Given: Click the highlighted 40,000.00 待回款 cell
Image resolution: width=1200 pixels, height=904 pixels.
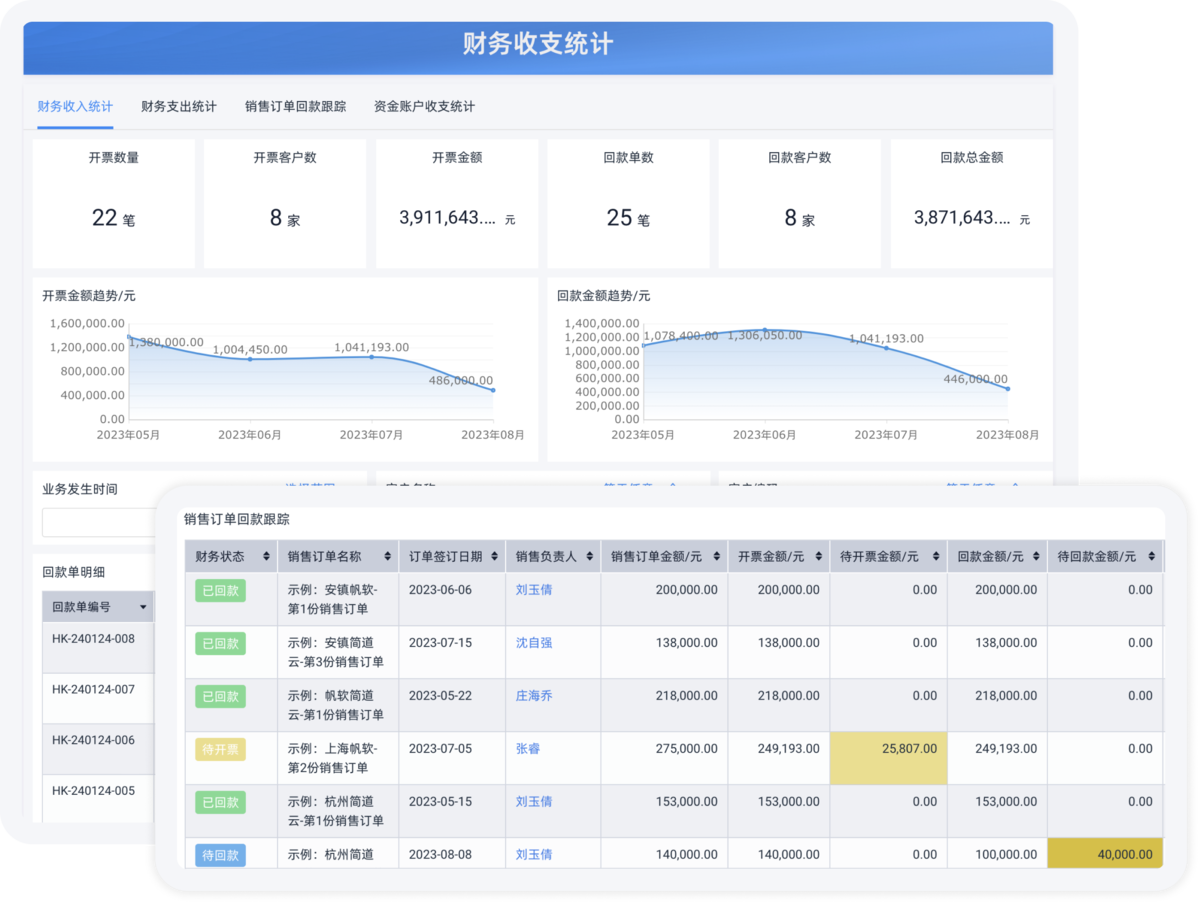Looking at the screenshot, I should pyautogui.click(x=1105, y=853).
